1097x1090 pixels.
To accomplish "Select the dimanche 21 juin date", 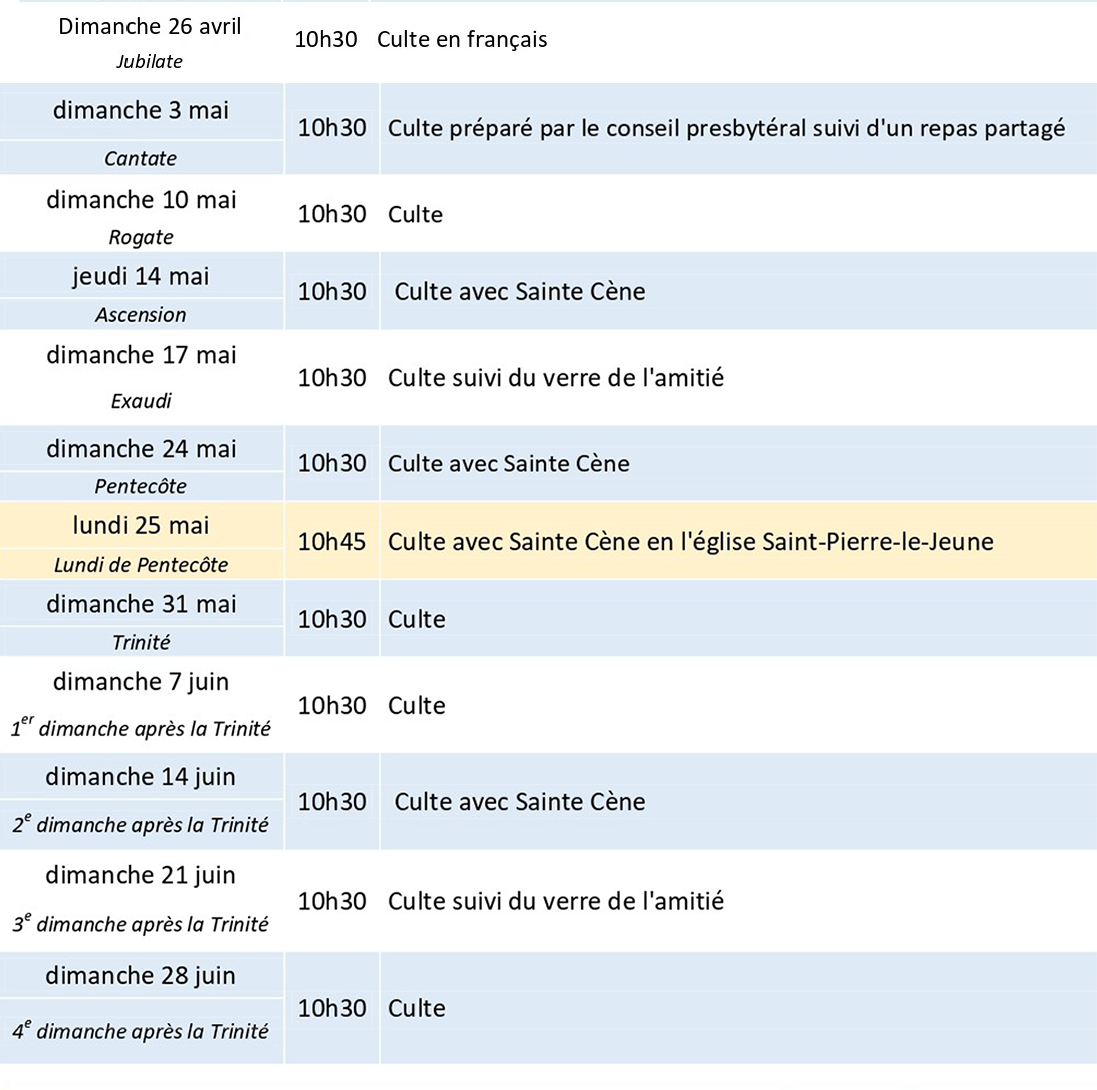I will (x=141, y=876).
